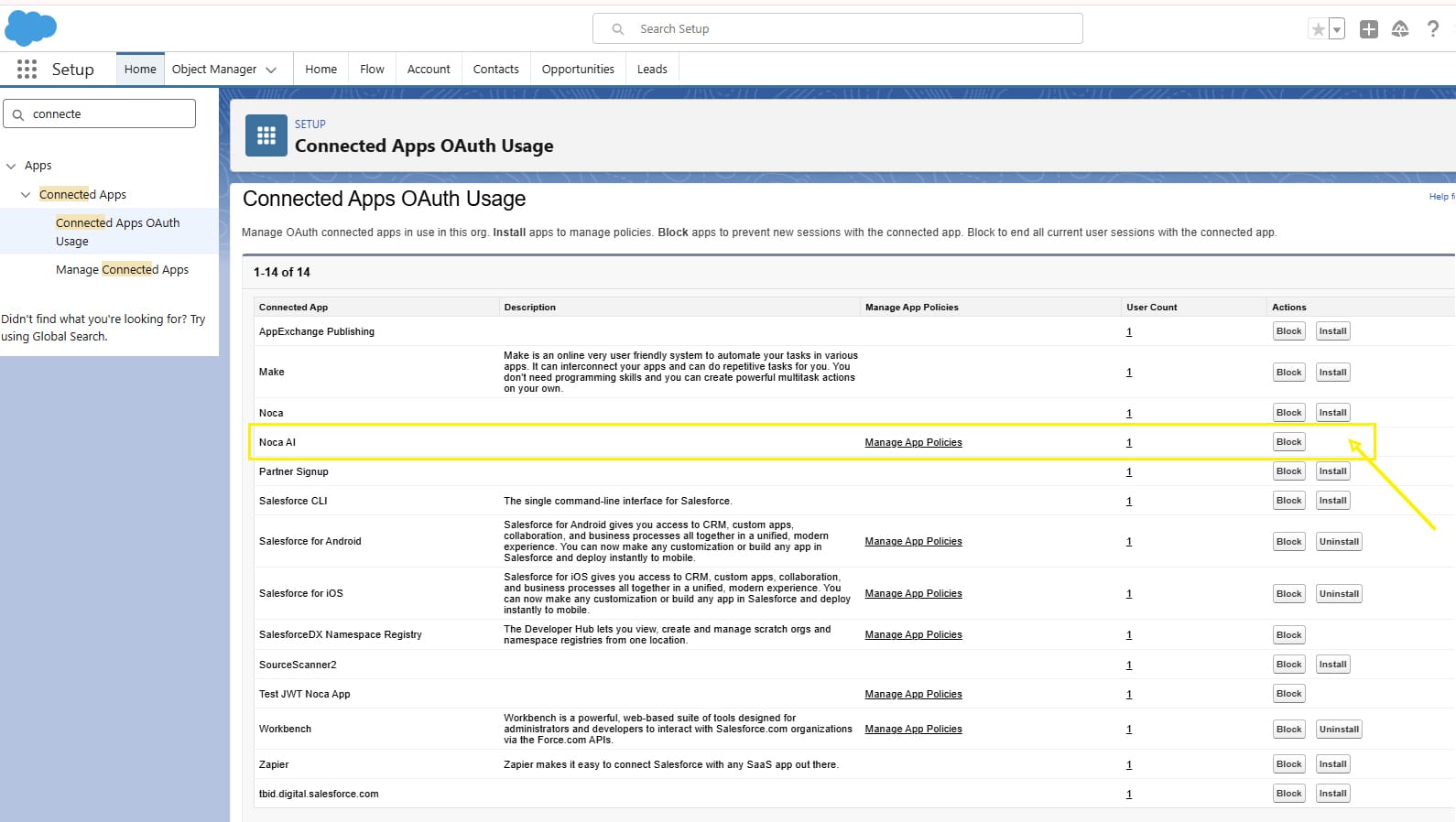Open the Trailhead guidance icon

pos(1399,29)
